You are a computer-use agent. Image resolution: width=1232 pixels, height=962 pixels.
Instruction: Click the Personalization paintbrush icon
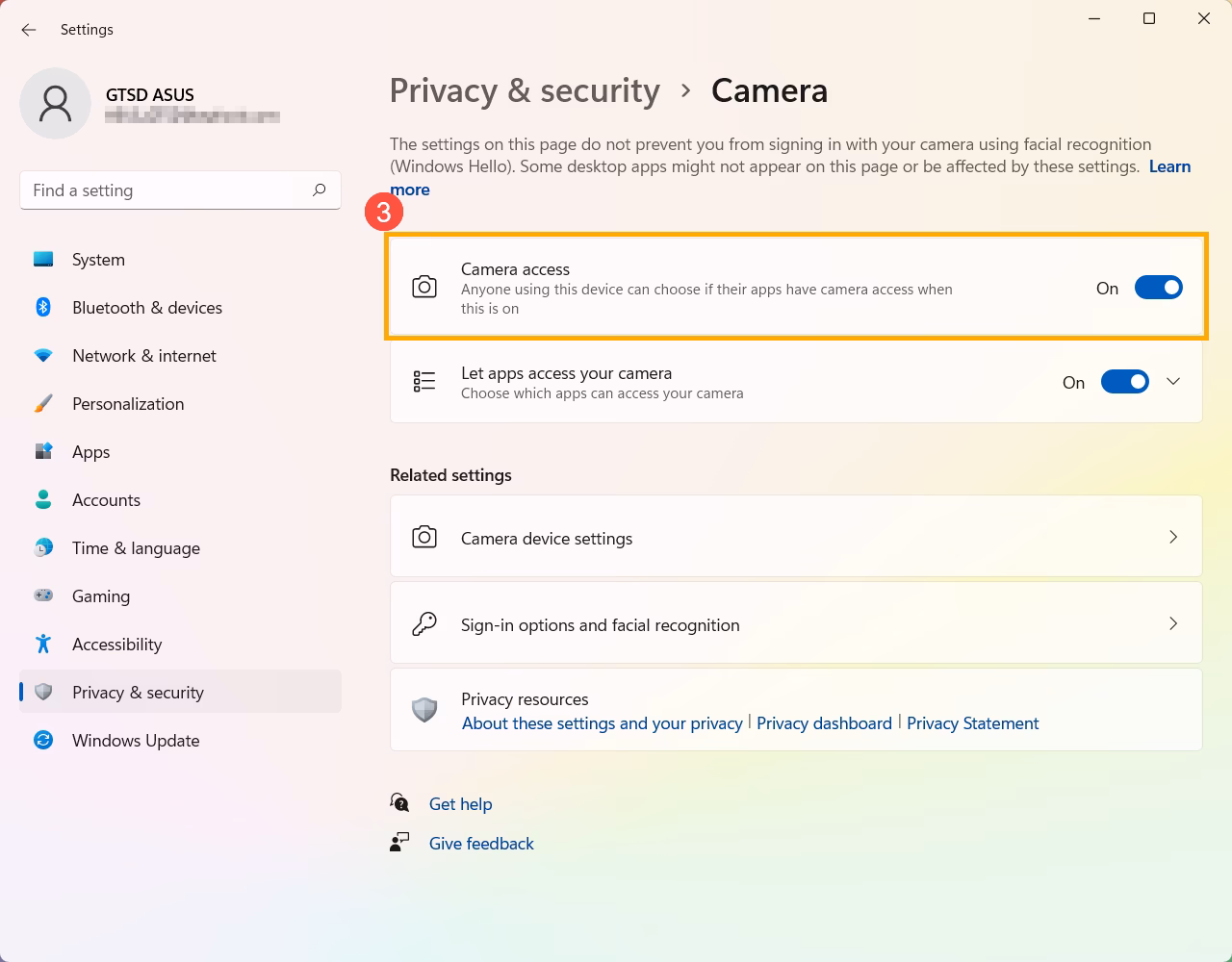coord(43,403)
